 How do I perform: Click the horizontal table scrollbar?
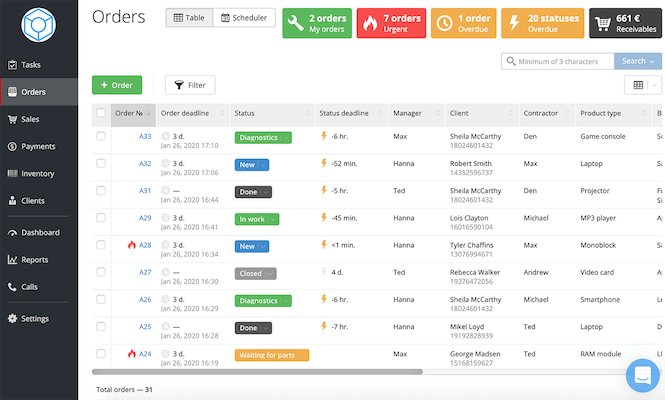pos(257,372)
